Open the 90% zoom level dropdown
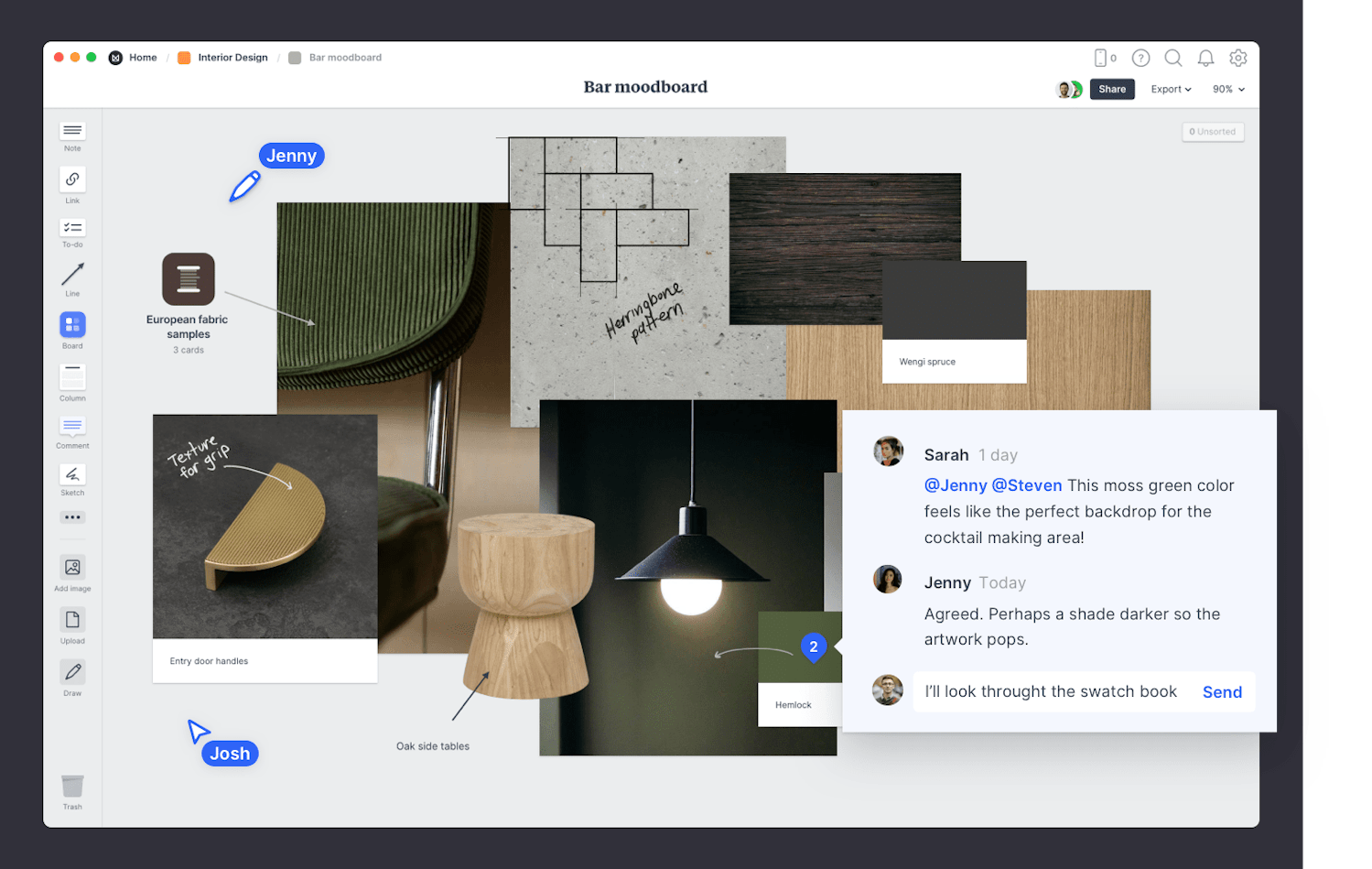The height and width of the screenshot is (869, 1372). click(1226, 89)
